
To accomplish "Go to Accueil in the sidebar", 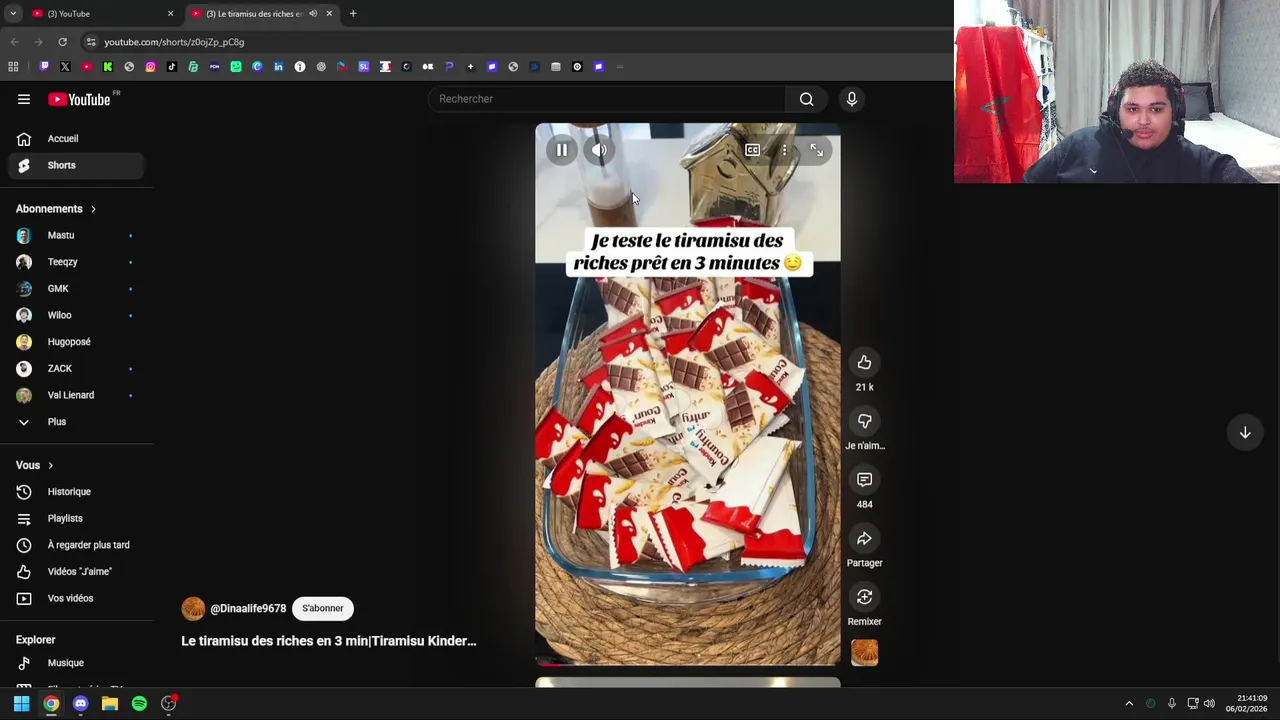I will [x=76, y=139].
